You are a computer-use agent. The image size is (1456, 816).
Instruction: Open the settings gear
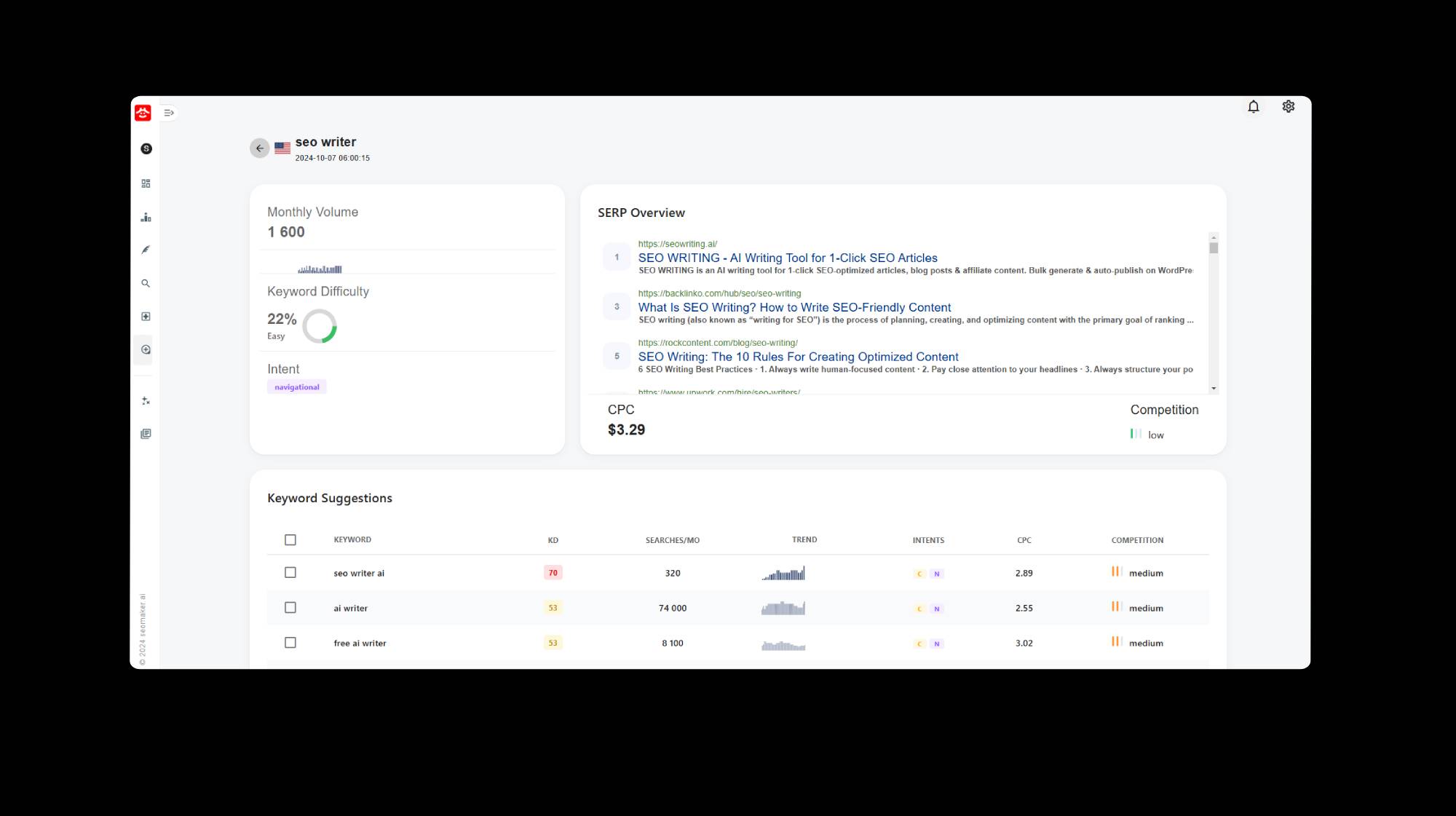pos(1288,106)
